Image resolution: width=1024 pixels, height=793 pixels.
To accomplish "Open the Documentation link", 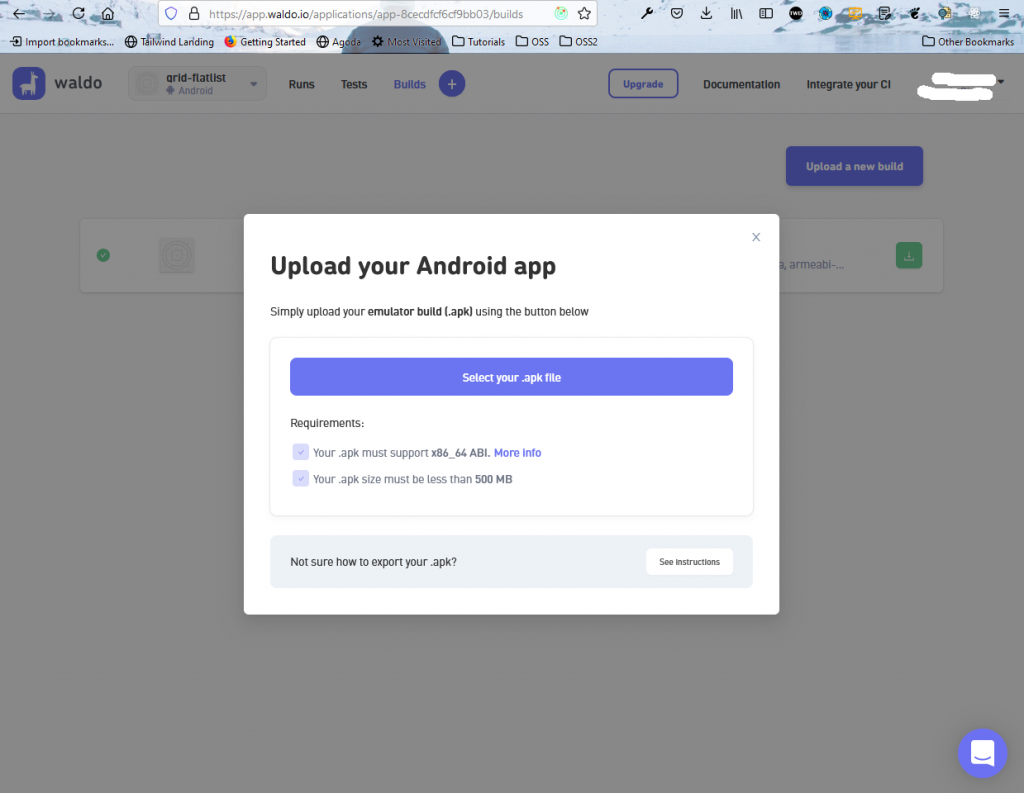I will (741, 84).
